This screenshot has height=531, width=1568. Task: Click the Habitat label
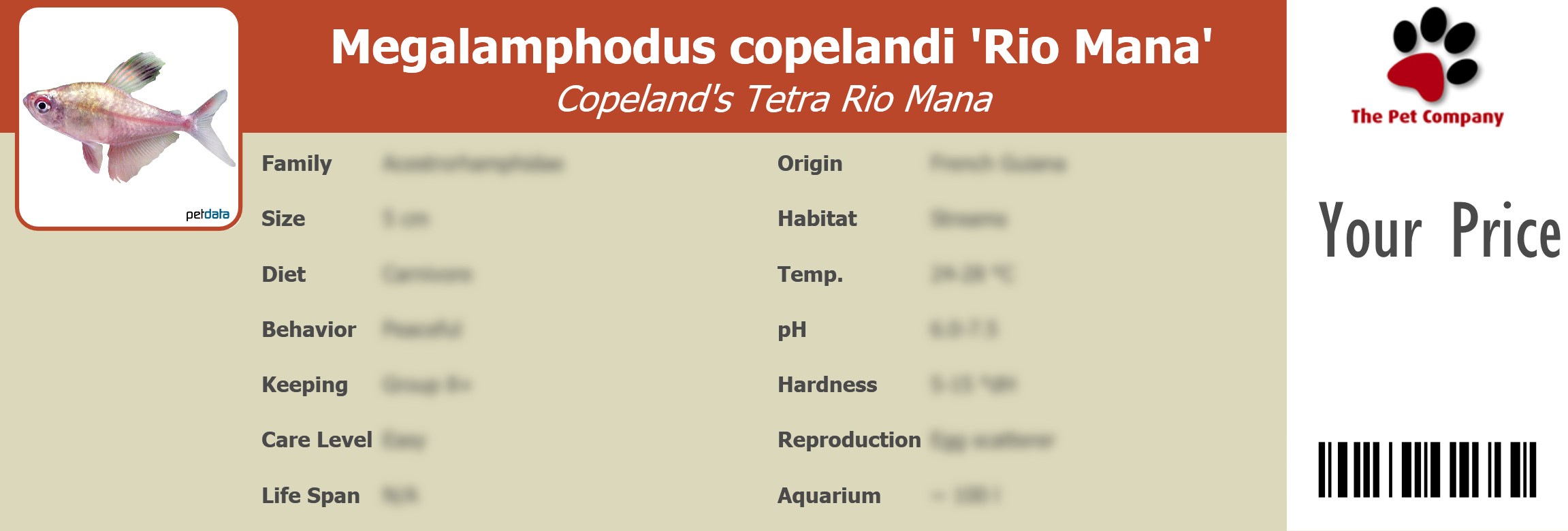tap(817, 219)
